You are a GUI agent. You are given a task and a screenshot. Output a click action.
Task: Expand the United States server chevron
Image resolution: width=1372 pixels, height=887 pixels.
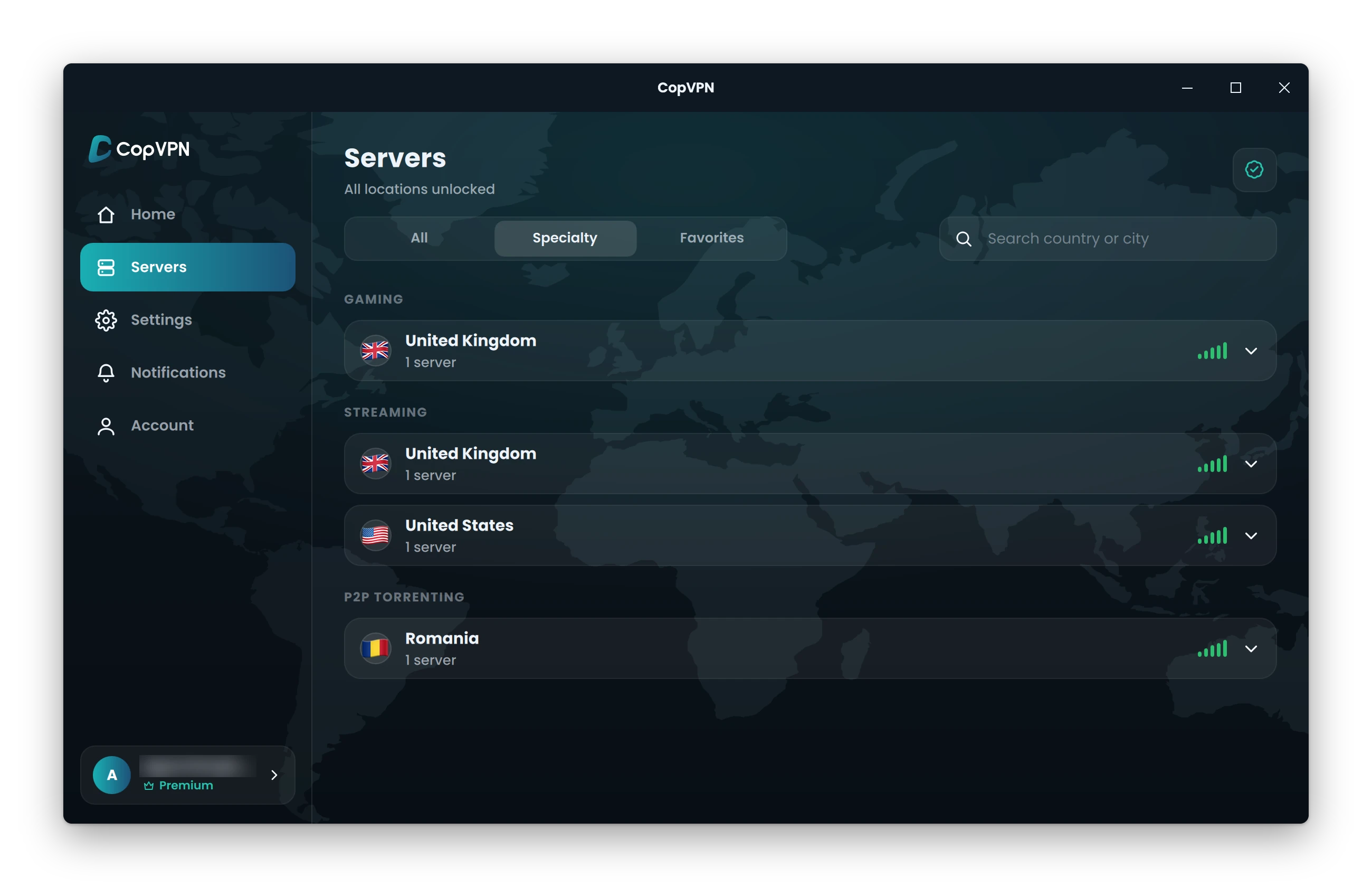(1251, 536)
